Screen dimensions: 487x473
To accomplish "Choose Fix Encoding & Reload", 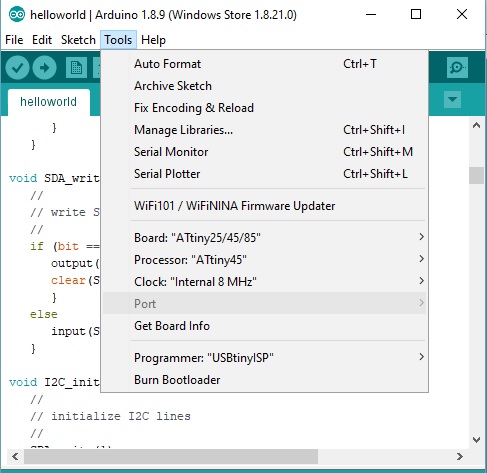I will (264, 108).
